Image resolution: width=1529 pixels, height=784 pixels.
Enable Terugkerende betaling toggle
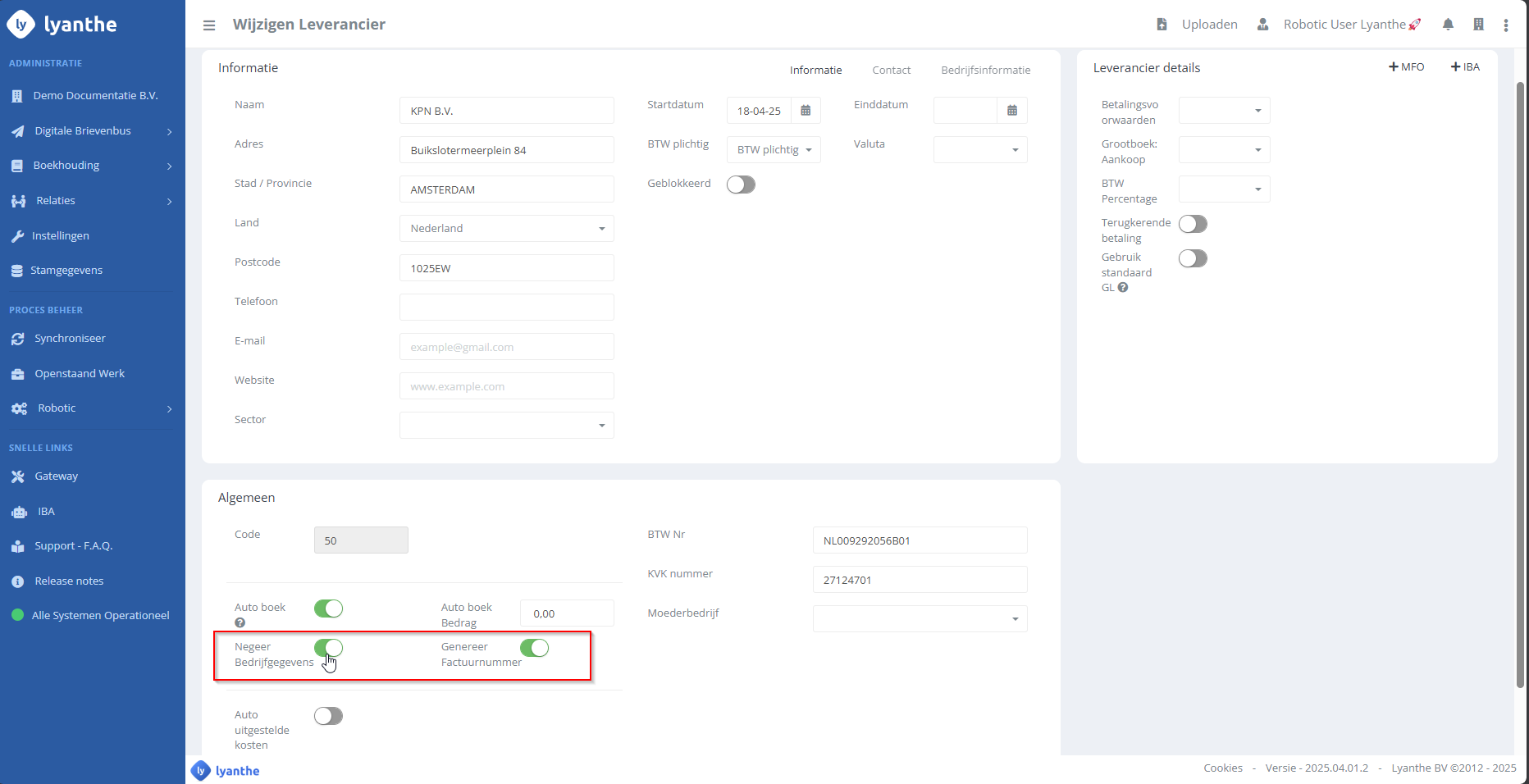(1193, 224)
